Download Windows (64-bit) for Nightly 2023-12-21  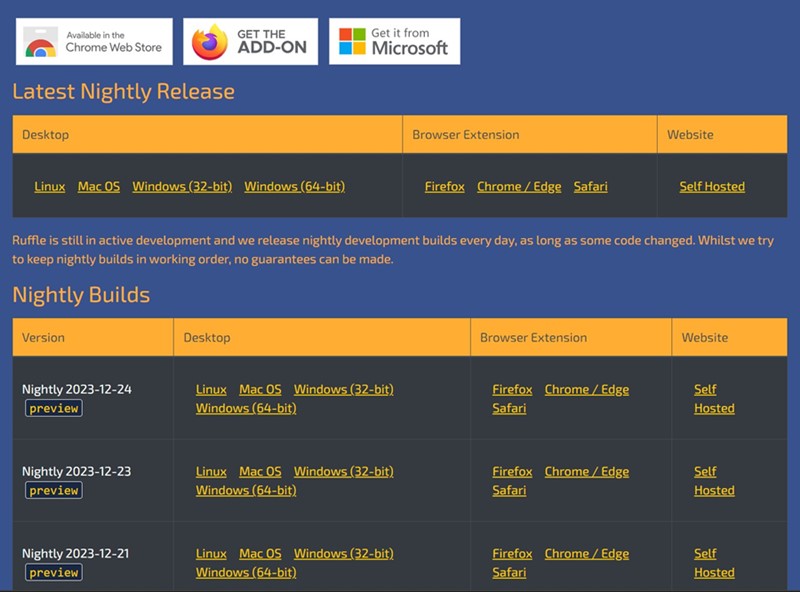point(246,573)
